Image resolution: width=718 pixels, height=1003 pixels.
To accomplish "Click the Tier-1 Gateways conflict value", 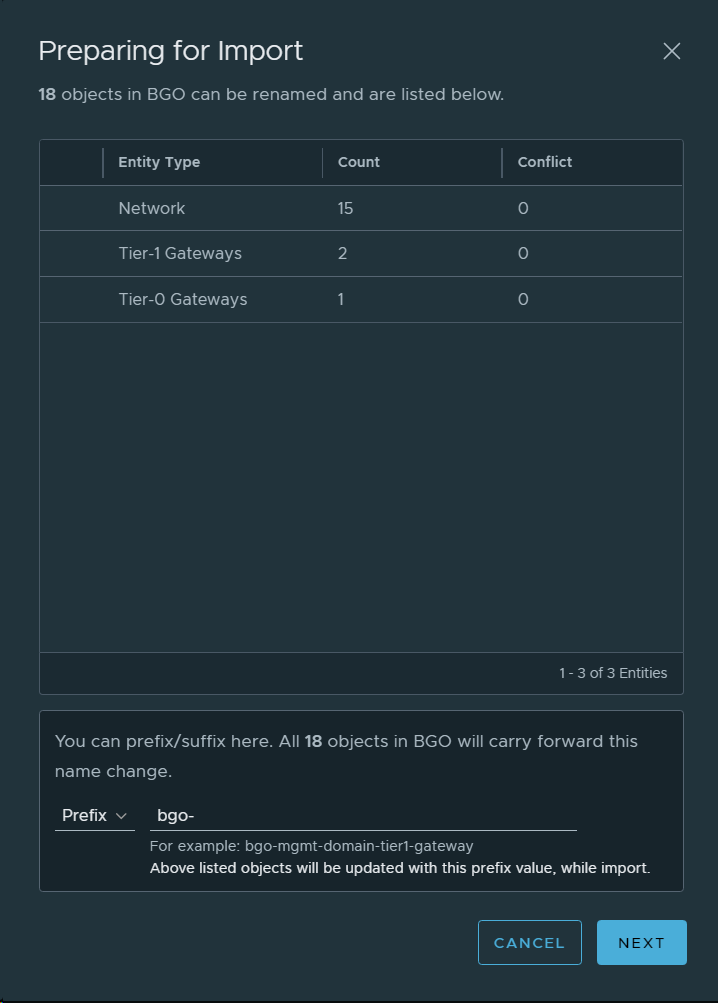I will (x=523, y=254).
